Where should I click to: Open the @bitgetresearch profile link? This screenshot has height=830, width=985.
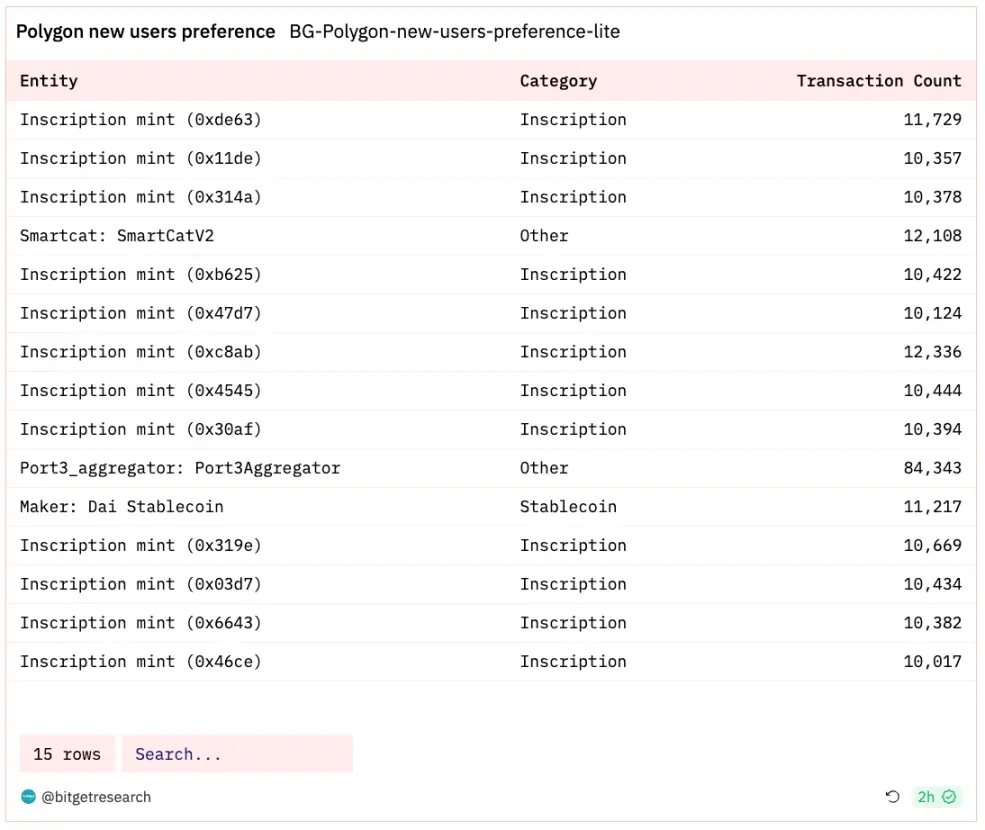(x=96, y=797)
